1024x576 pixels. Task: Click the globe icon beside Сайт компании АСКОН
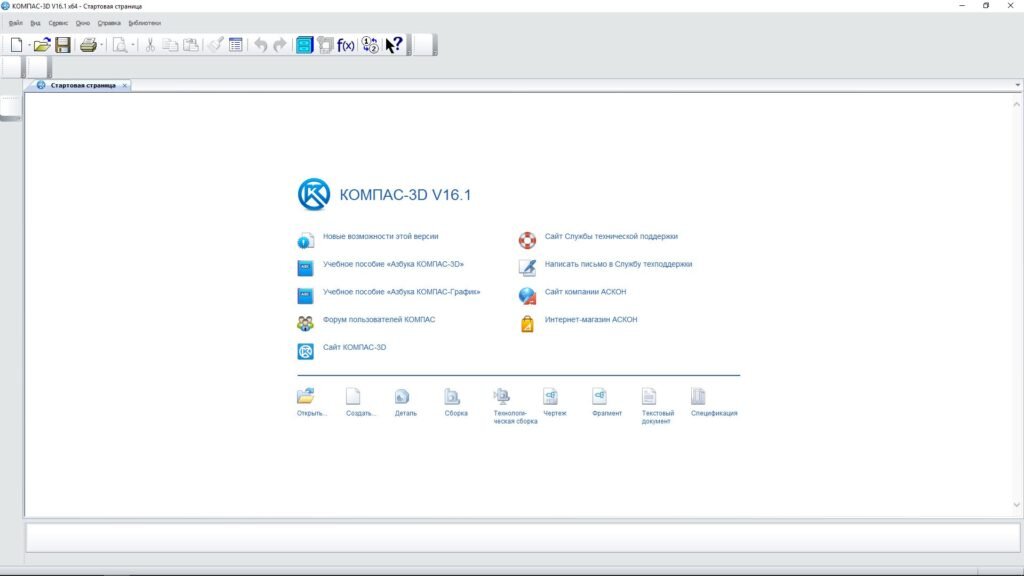pos(527,296)
